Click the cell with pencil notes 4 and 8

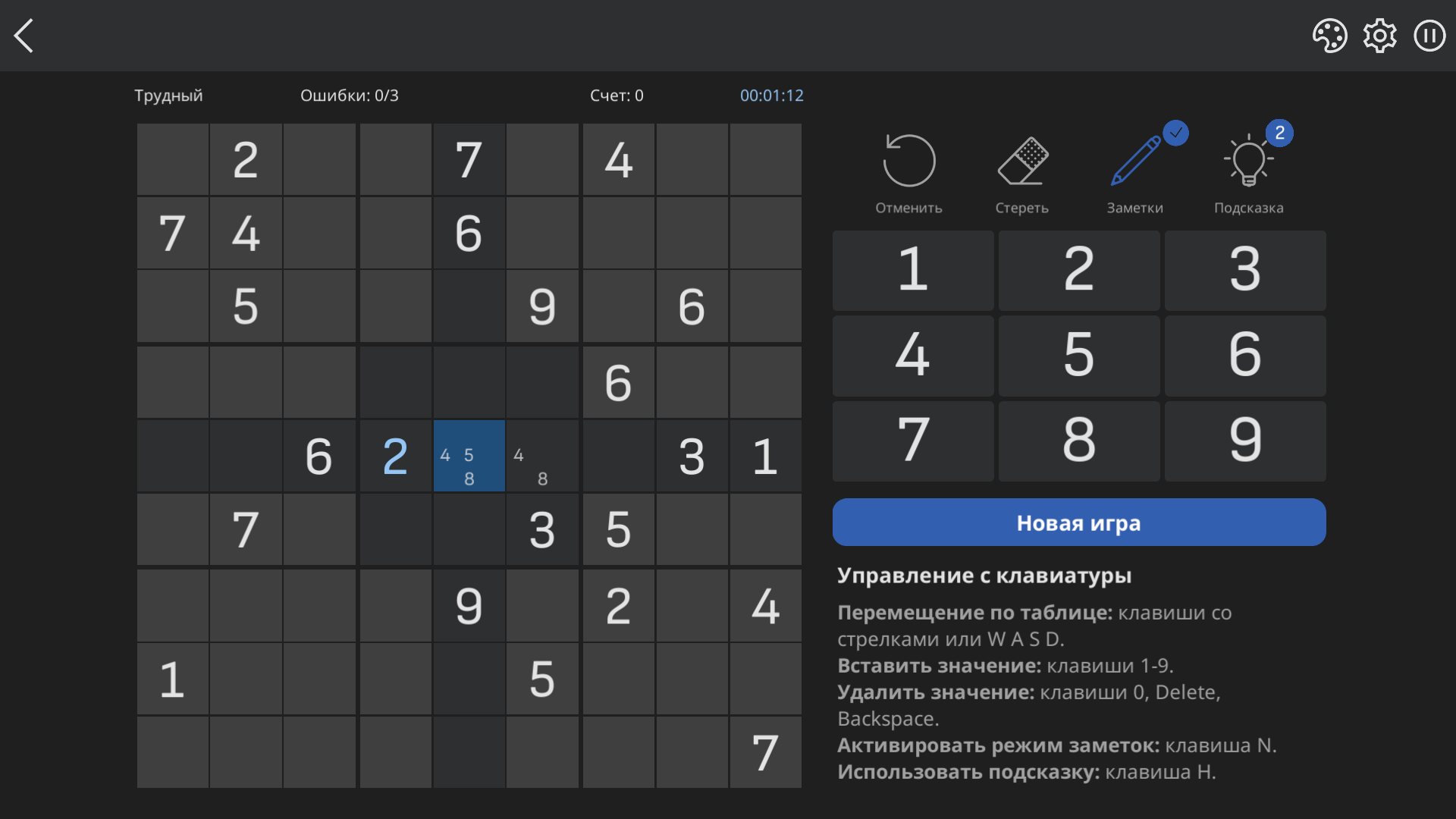[x=542, y=456]
